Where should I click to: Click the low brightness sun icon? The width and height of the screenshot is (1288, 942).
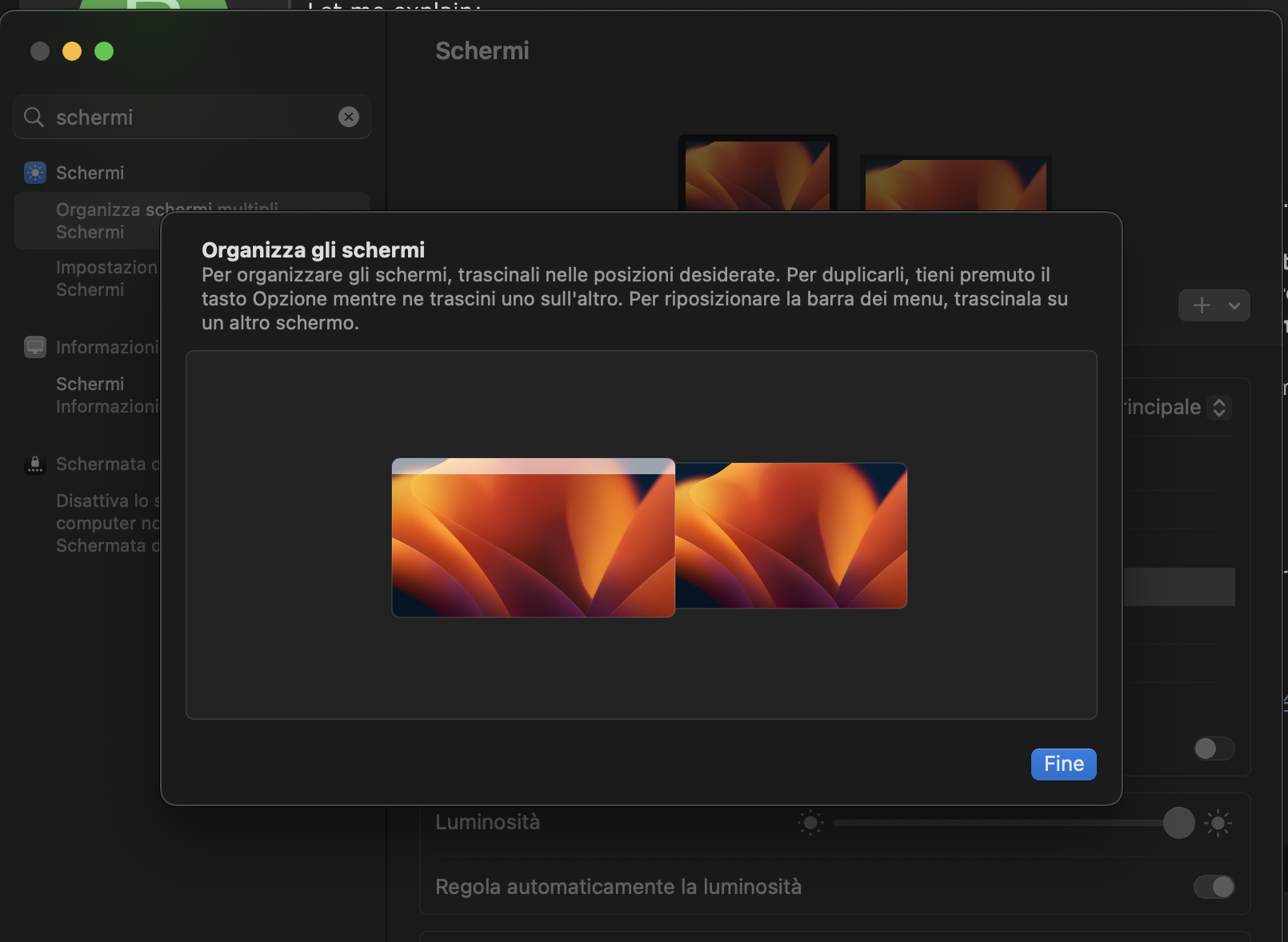[810, 822]
